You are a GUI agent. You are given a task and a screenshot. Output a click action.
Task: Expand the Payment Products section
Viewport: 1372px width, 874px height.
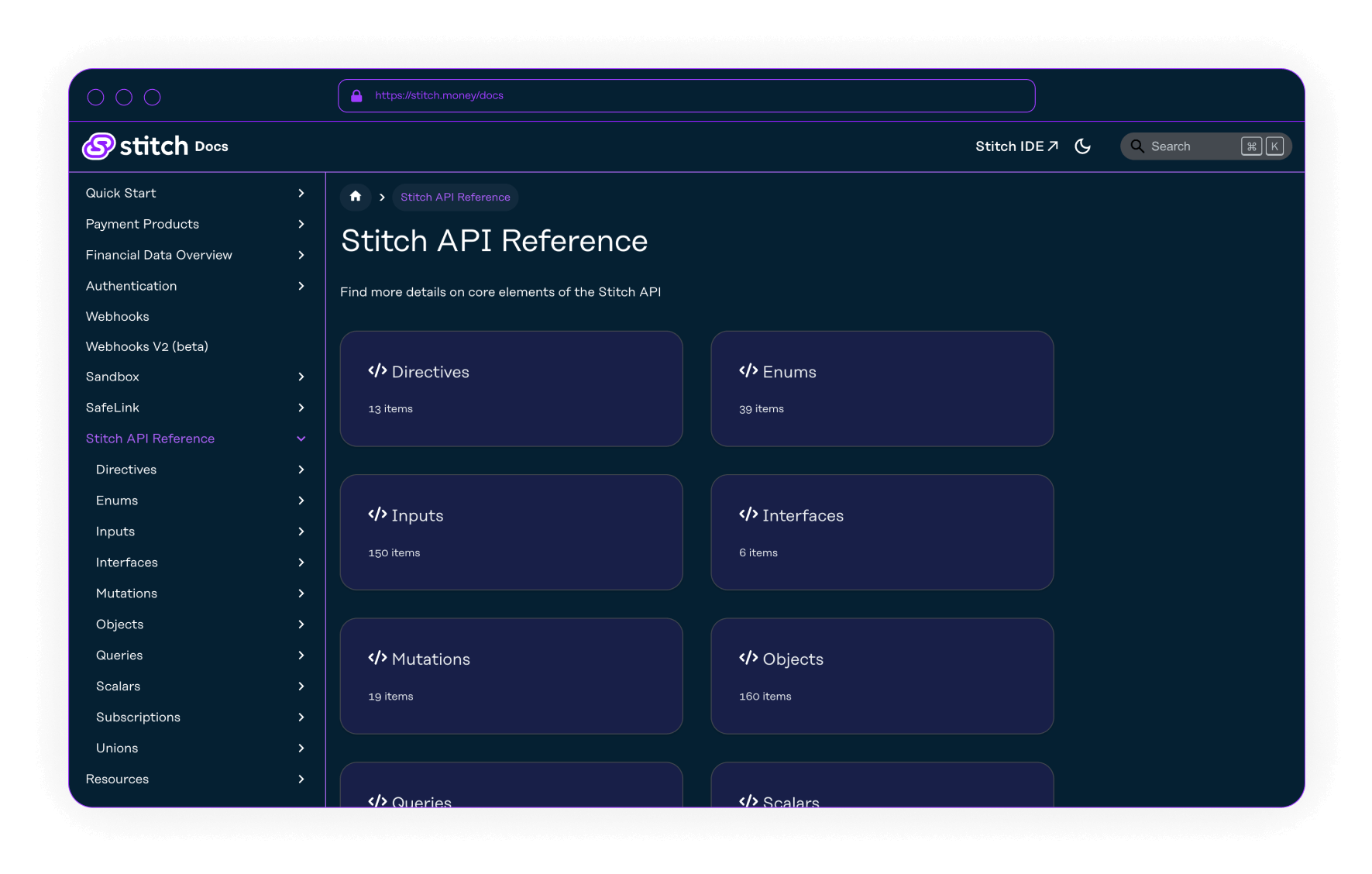click(x=301, y=224)
